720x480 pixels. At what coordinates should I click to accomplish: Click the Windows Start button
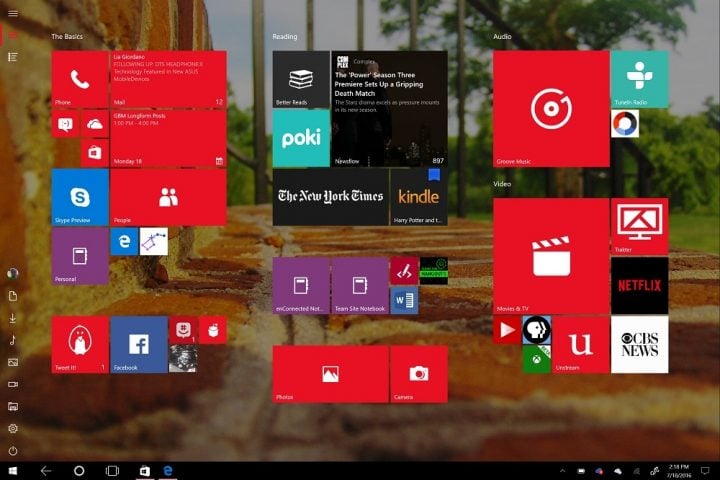coord(13,470)
